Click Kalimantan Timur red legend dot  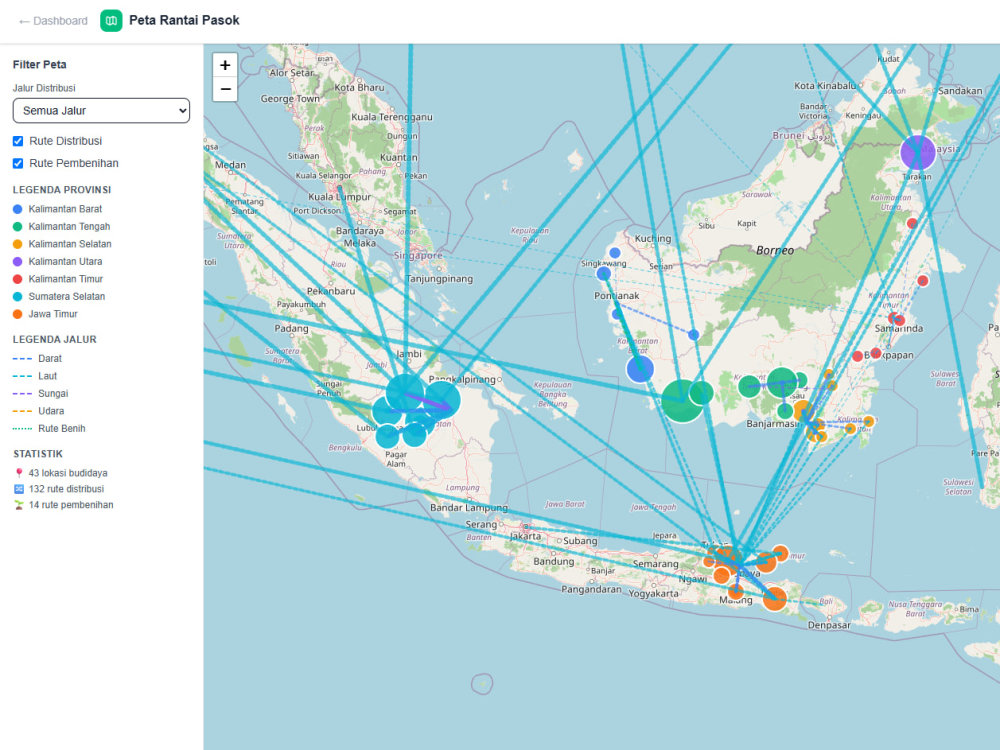pyautogui.click(x=17, y=279)
